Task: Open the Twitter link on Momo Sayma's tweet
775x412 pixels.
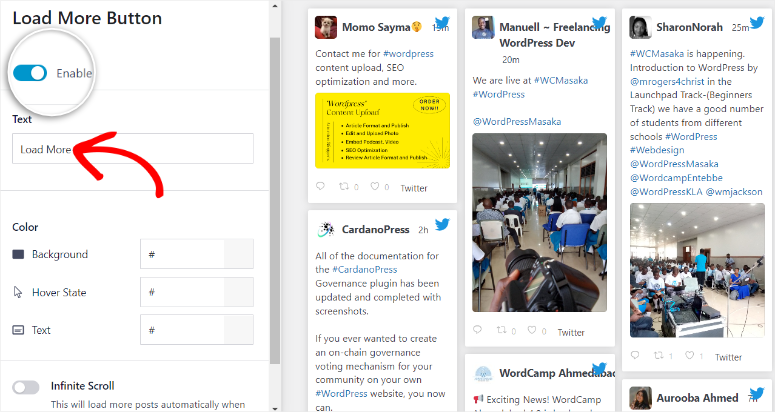Action: (x=414, y=188)
